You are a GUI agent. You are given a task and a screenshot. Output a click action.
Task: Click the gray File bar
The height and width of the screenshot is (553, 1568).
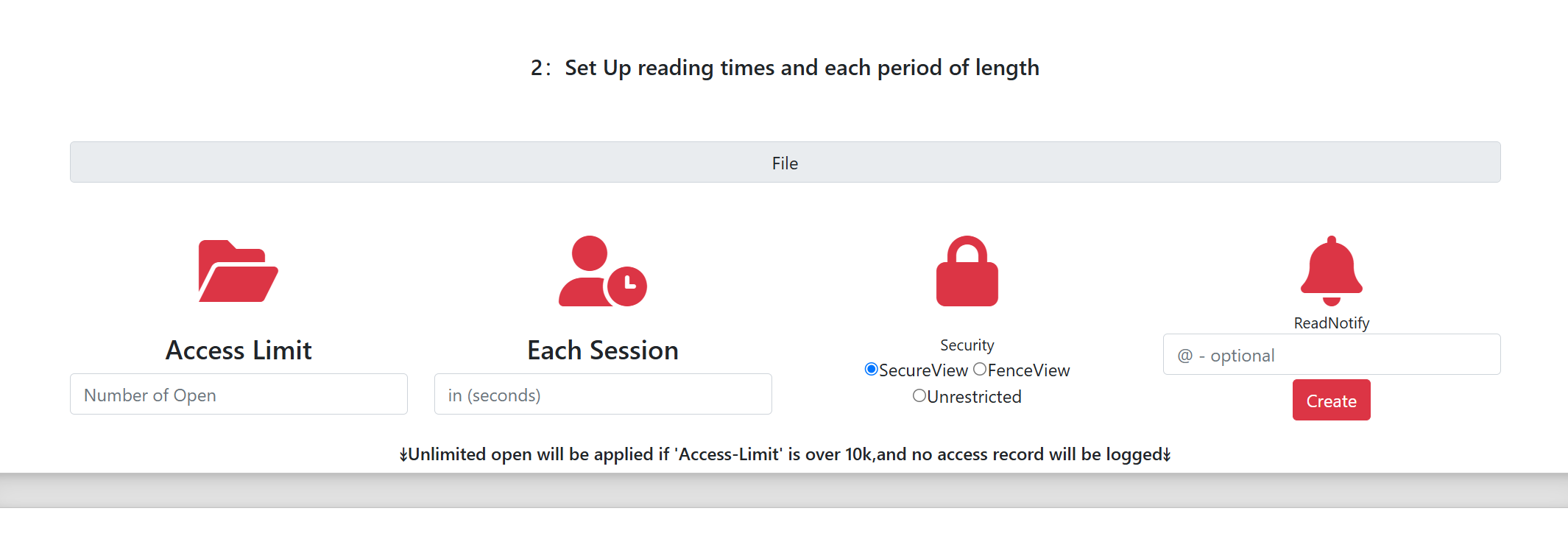(x=785, y=163)
